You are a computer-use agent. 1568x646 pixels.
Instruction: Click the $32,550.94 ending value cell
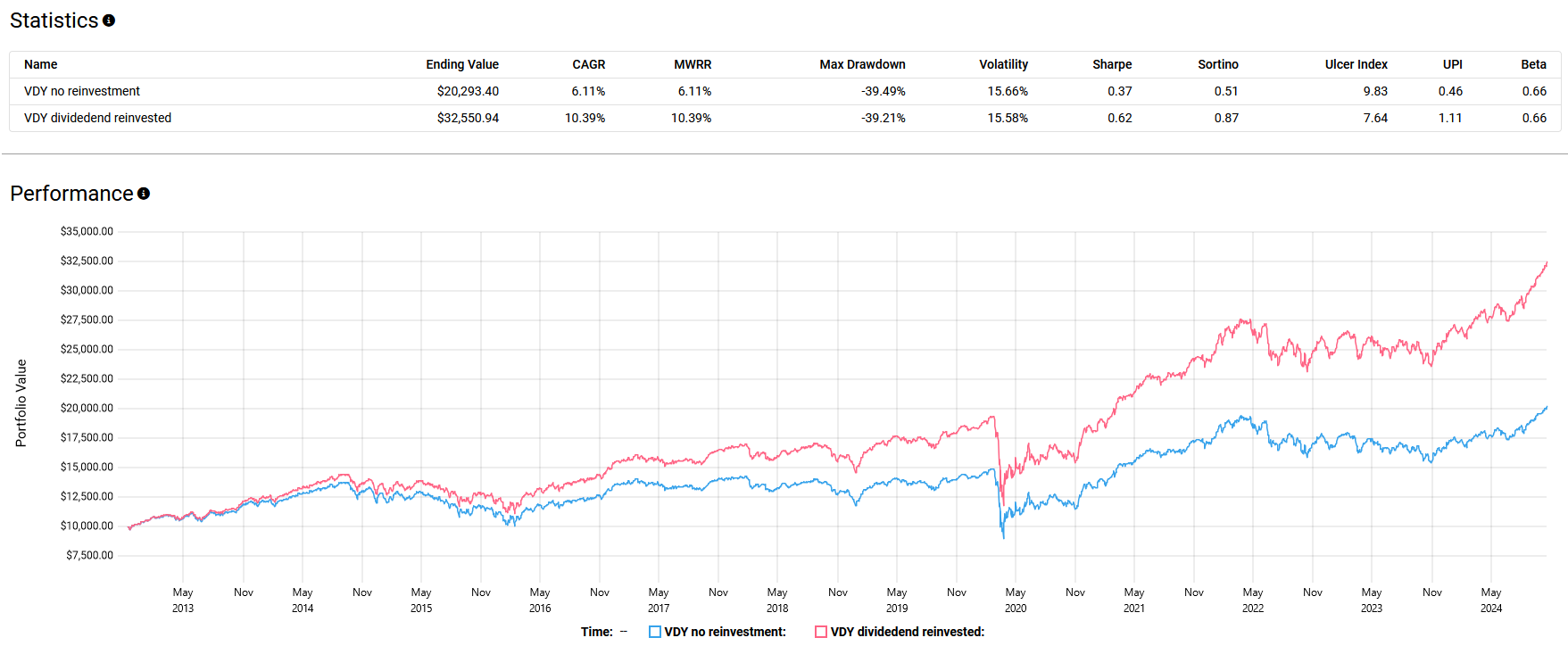click(x=468, y=118)
